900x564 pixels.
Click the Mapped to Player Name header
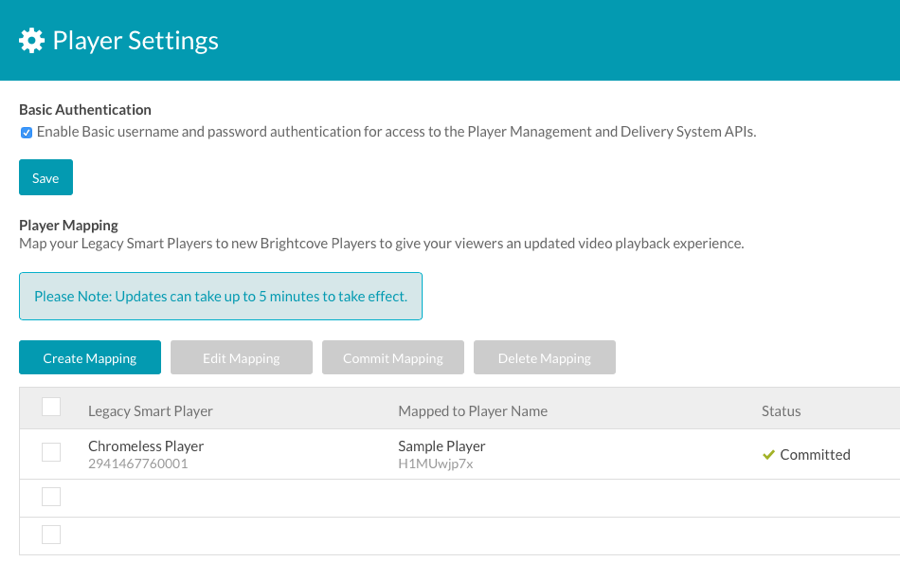(473, 411)
